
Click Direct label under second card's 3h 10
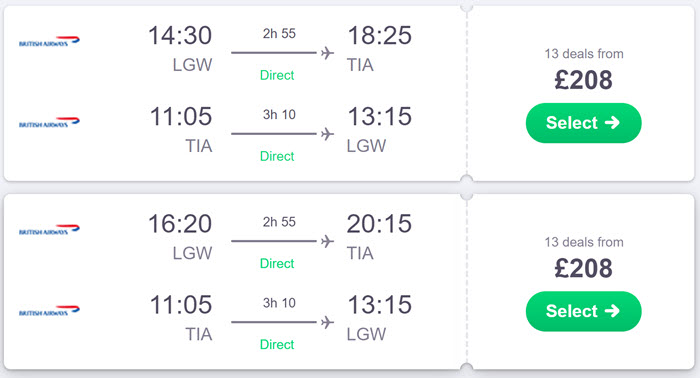pyautogui.click(x=277, y=345)
